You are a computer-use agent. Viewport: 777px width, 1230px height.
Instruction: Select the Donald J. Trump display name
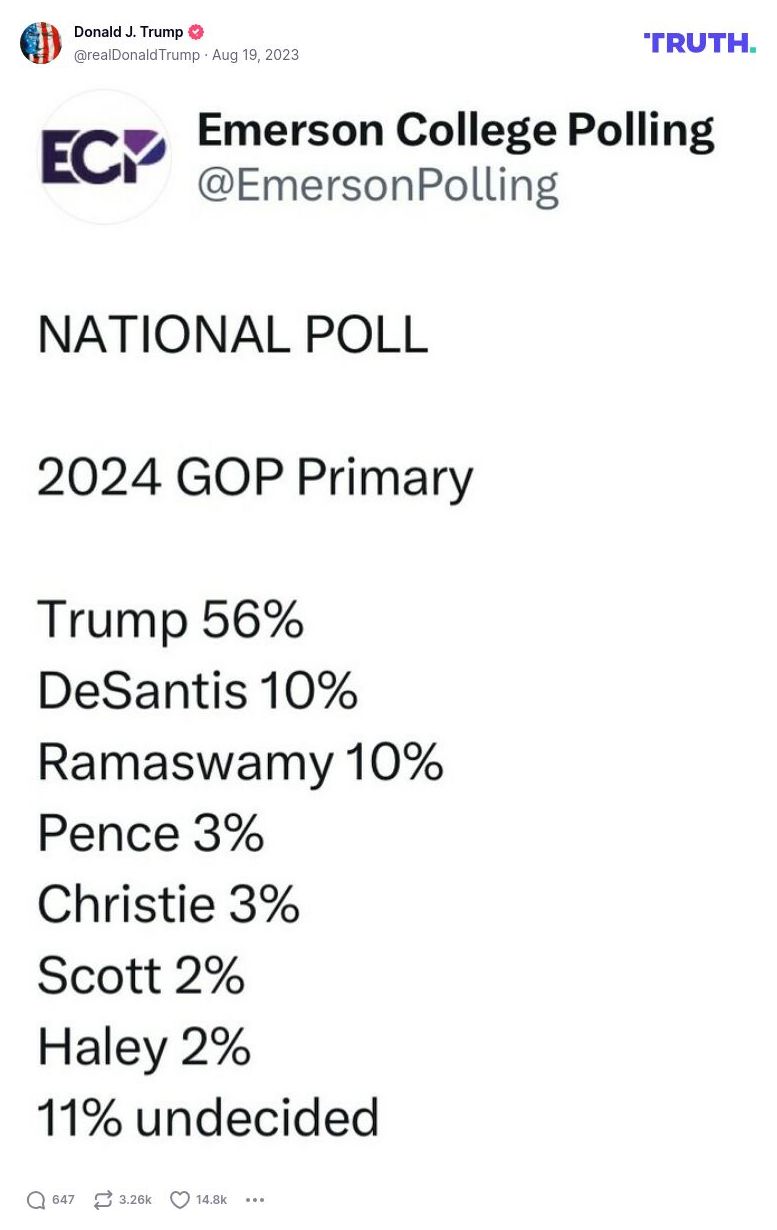tap(129, 31)
